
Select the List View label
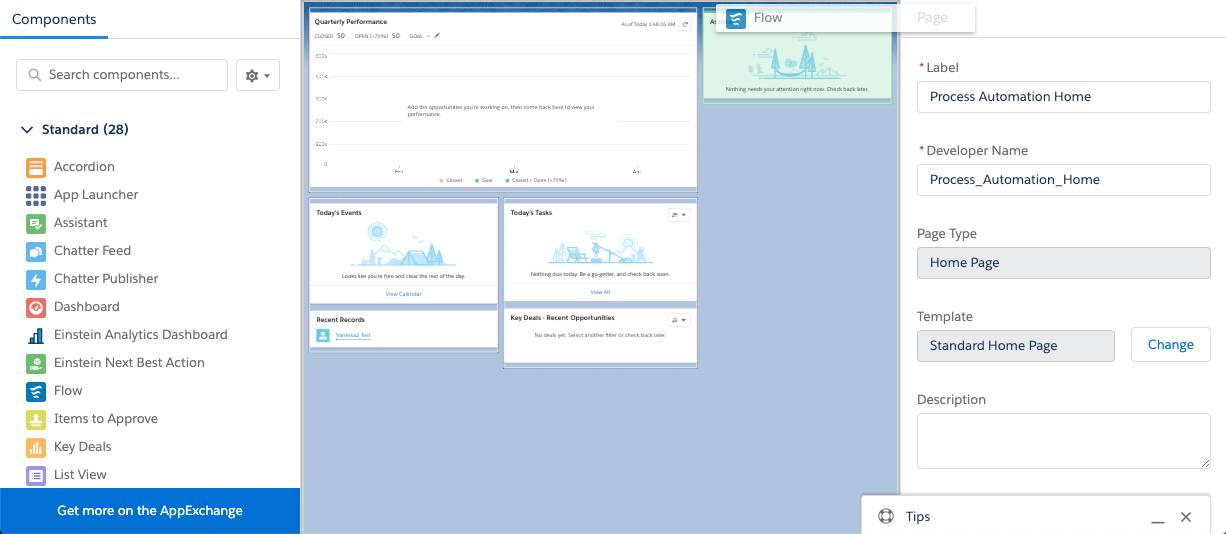(80, 475)
